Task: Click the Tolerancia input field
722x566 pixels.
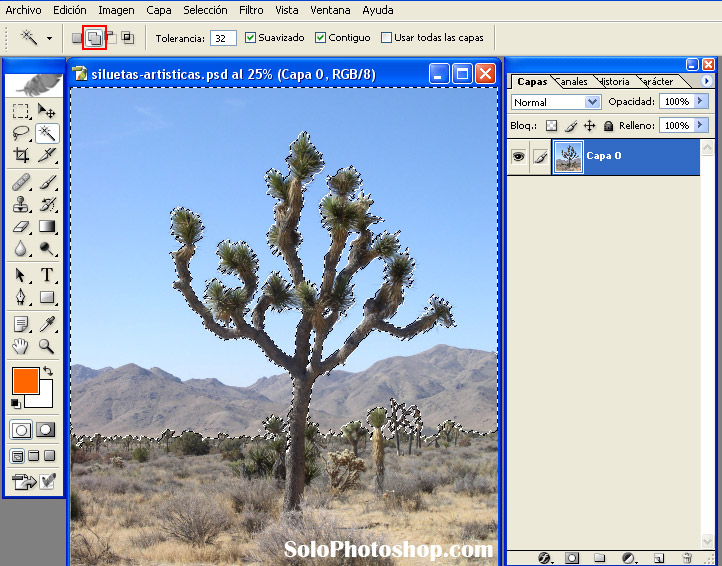Action: coord(223,38)
